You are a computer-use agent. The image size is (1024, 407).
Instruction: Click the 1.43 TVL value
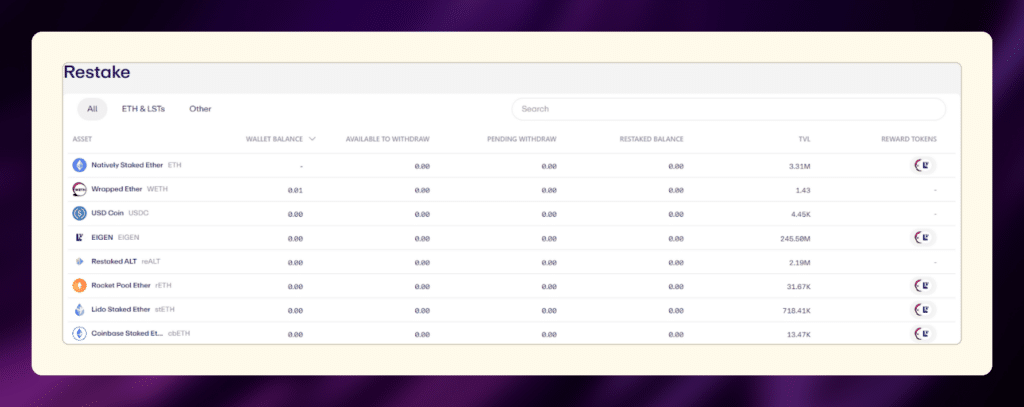pos(803,190)
